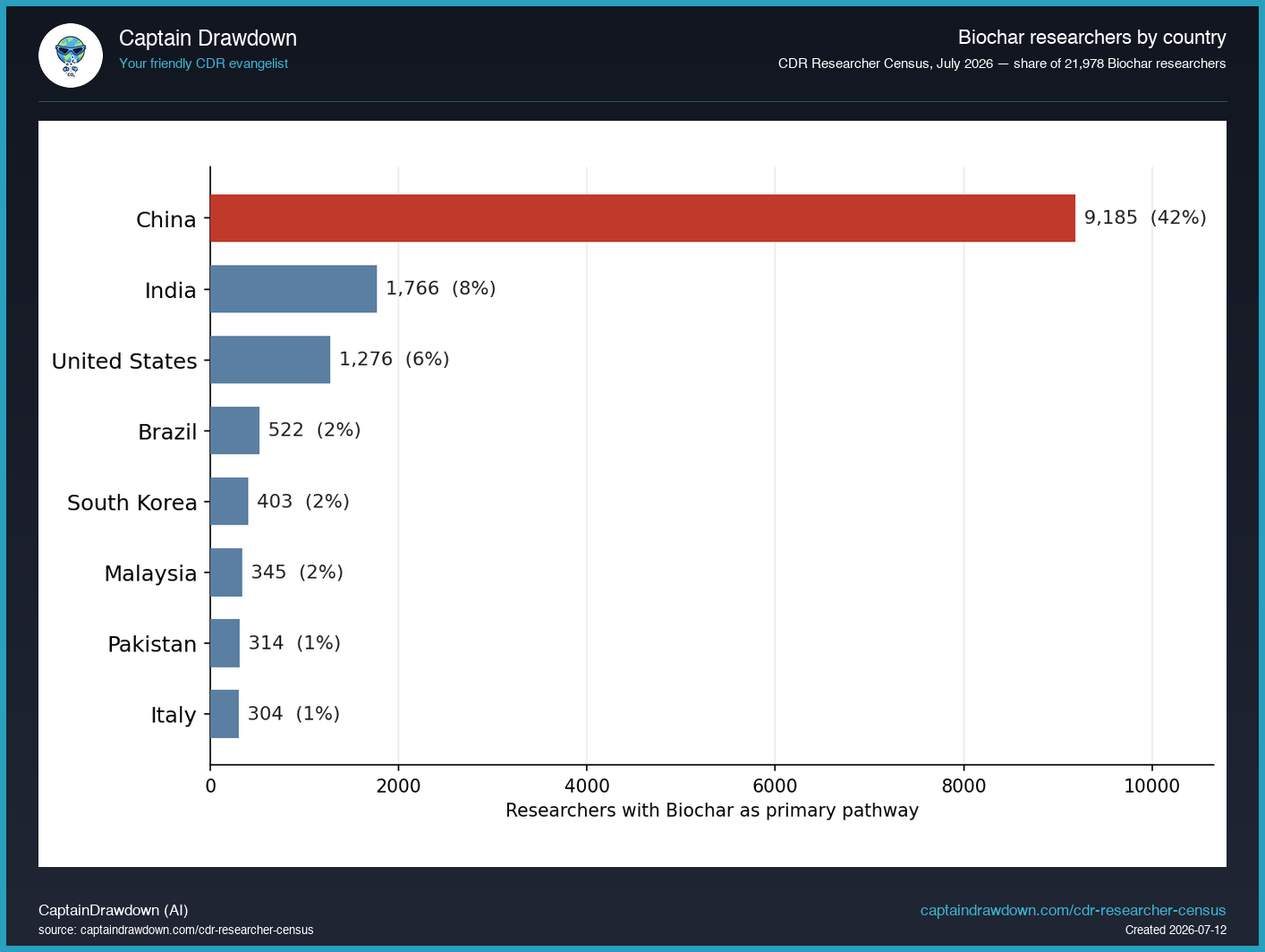Click the 'India' axis label
Image resolution: width=1265 pixels, height=952 pixels.
point(170,291)
